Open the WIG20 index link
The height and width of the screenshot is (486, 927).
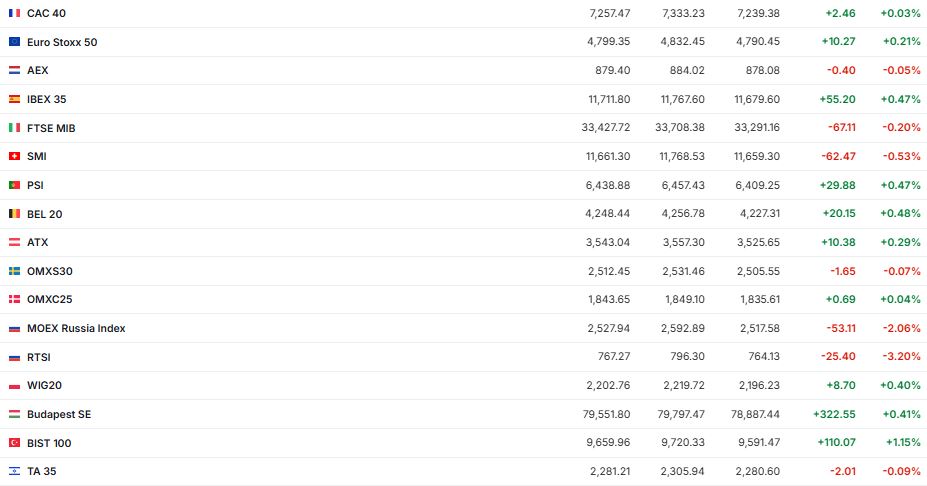[x=45, y=385]
